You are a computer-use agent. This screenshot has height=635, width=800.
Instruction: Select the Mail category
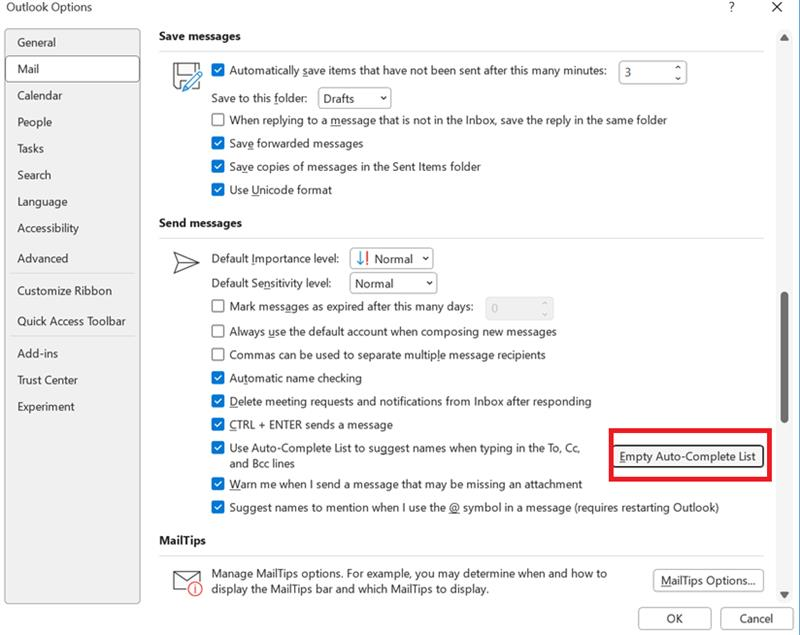pyautogui.click(x=72, y=69)
